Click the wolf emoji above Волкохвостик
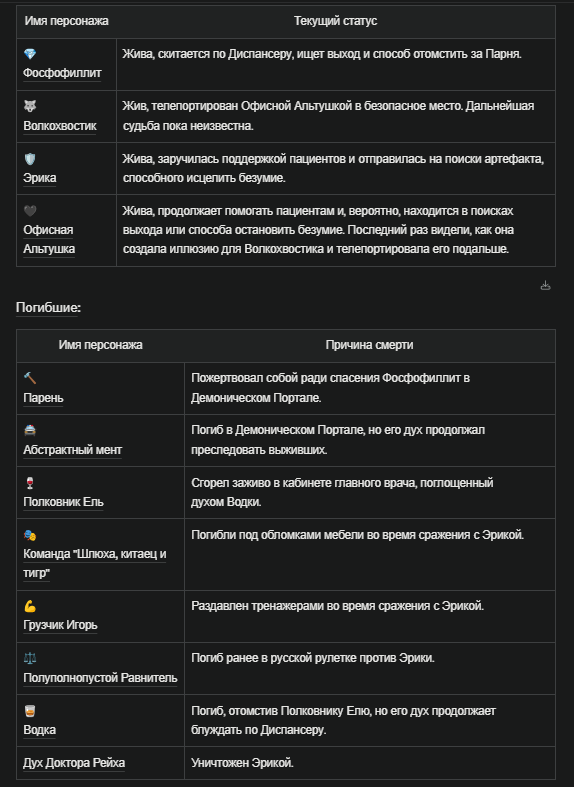Viewport: 574px width, 787px height. click(x=30, y=106)
